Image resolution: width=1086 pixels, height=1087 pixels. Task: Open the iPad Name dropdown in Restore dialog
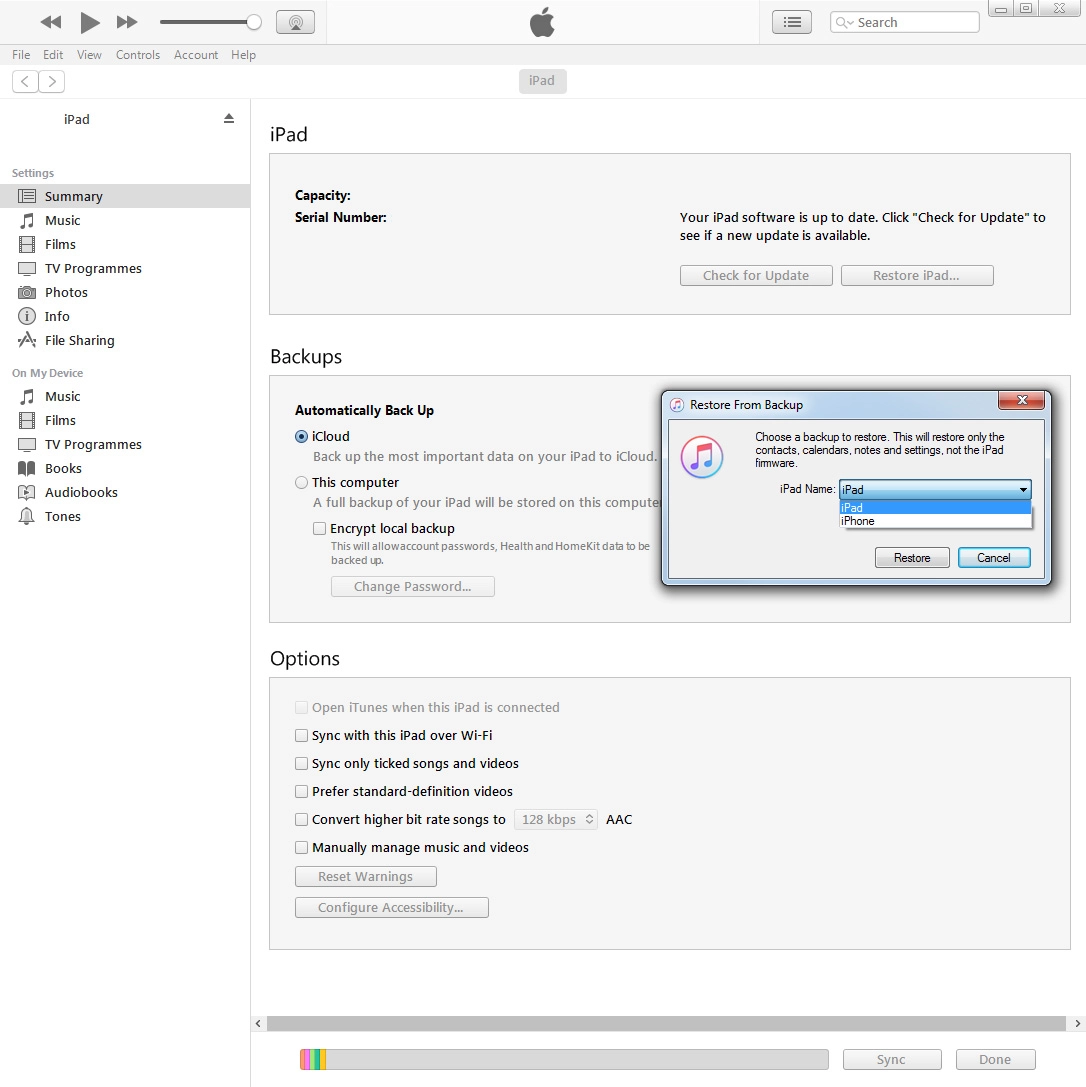(1023, 489)
